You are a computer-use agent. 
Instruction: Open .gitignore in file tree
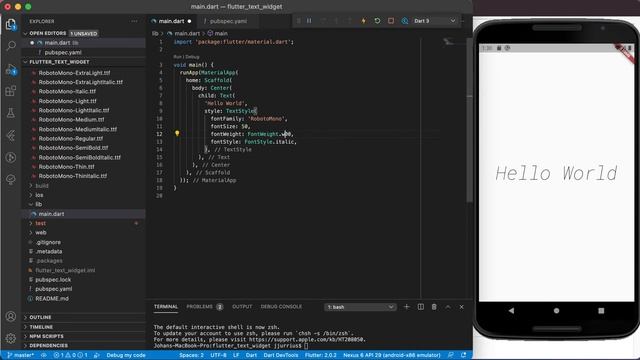coord(48,242)
